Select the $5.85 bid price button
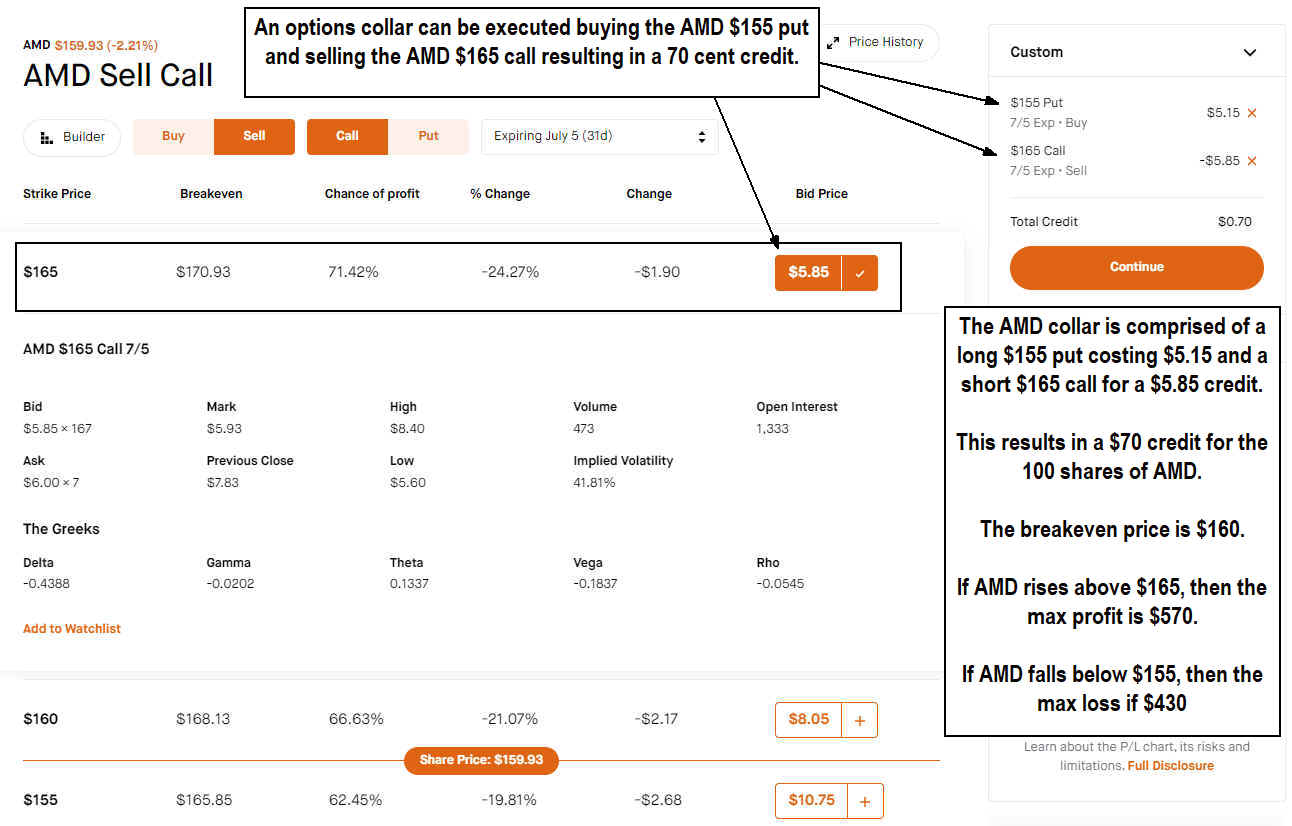This screenshot has height=826, width=1292. coord(808,273)
